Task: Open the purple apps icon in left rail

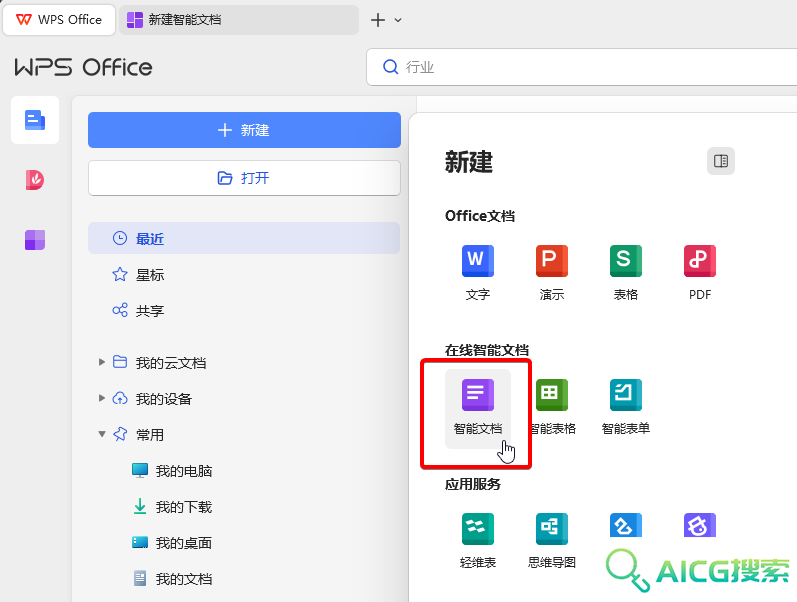Action: click(35, 239)
